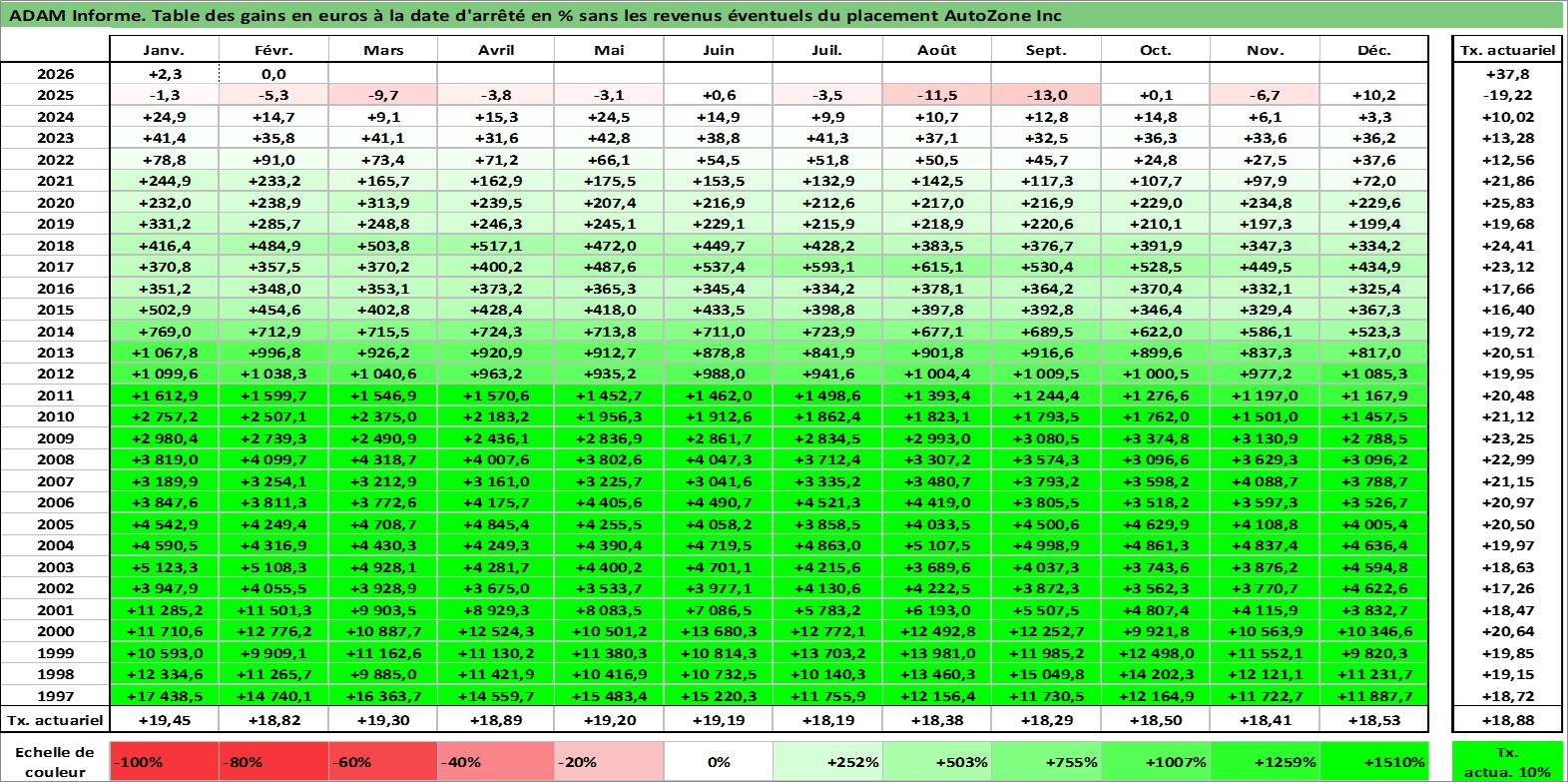Click the 'Janv.' column header
The image size is (1568, 782).
[x=164, y=50]
